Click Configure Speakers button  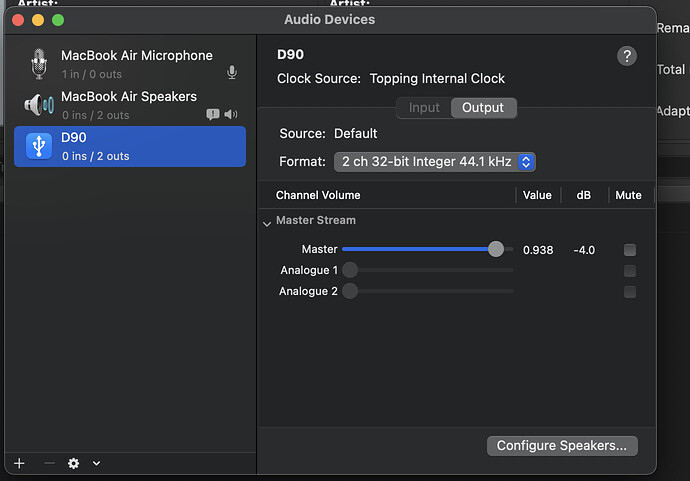pyautogui.click(x=562, y=446)
